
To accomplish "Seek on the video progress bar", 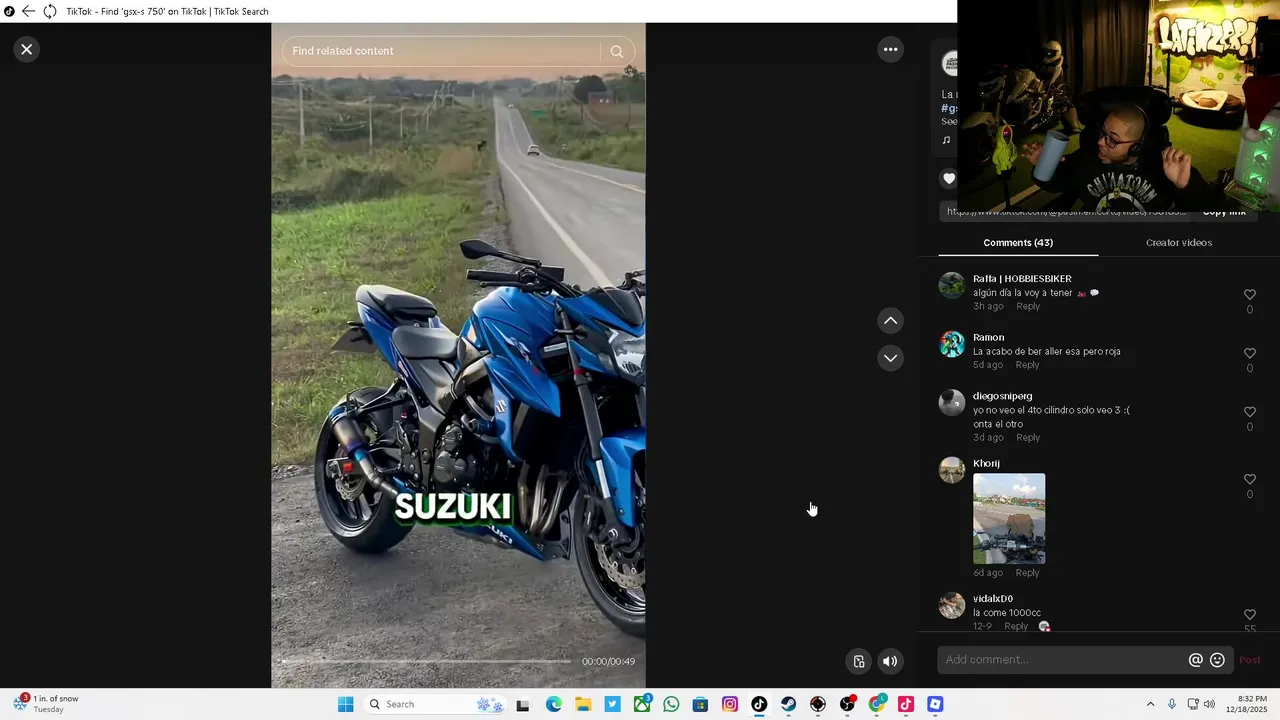I will pos(427,661).
